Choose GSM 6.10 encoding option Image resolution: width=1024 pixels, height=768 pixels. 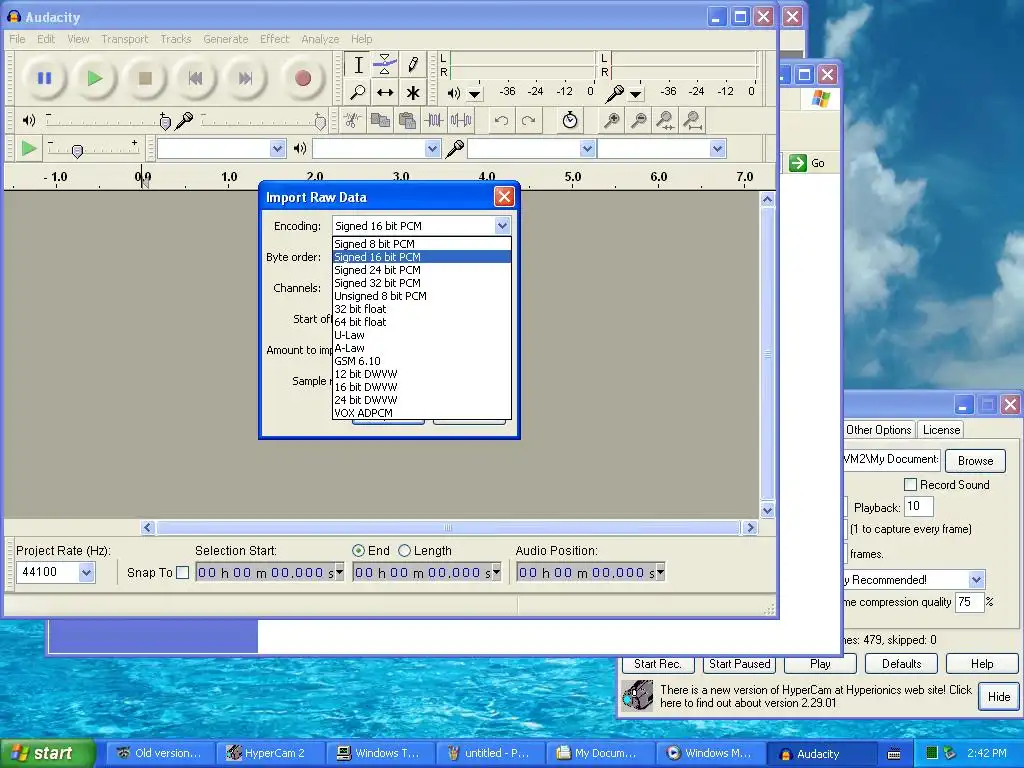click(x=422, y=361)
